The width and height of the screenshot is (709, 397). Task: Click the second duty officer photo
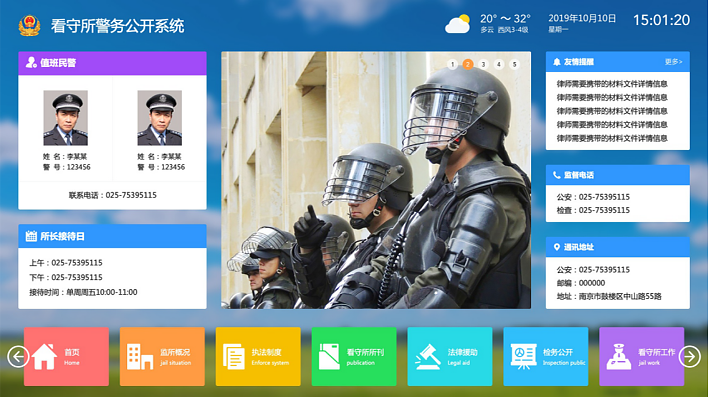tap(160, 118)
